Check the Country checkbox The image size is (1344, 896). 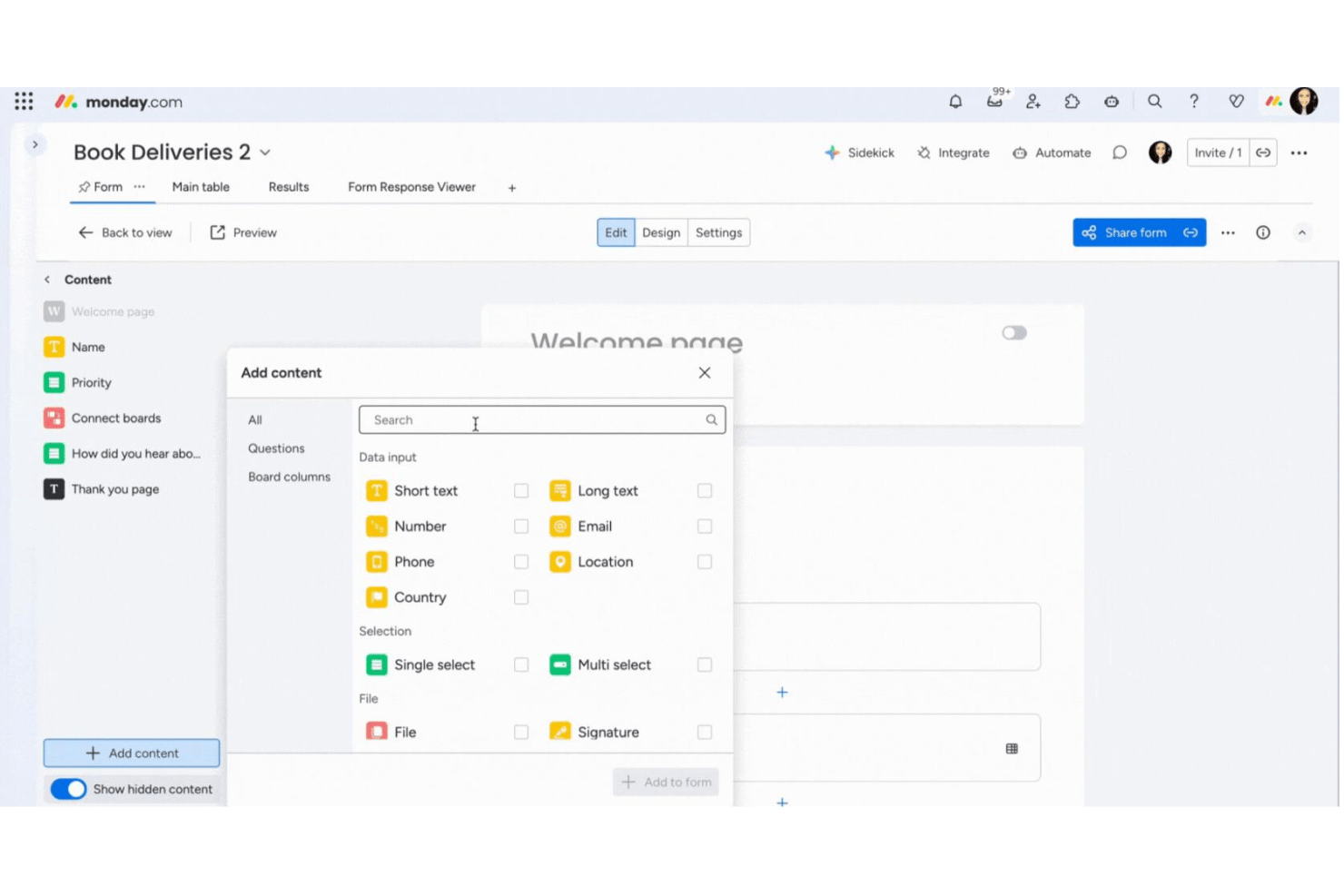coord(521,597)
